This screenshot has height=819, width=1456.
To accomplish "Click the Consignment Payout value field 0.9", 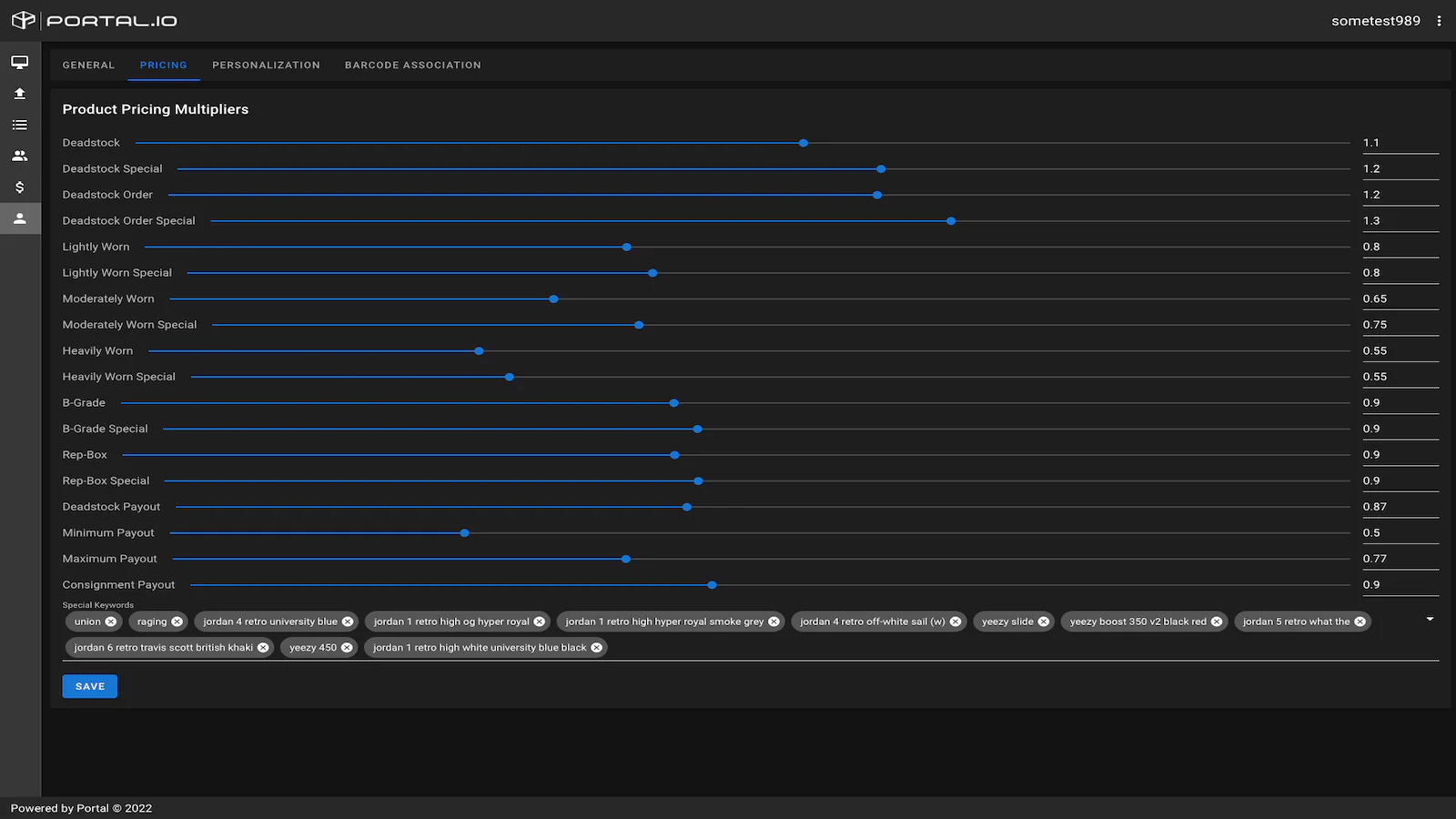I will [x=1400, y=585].
